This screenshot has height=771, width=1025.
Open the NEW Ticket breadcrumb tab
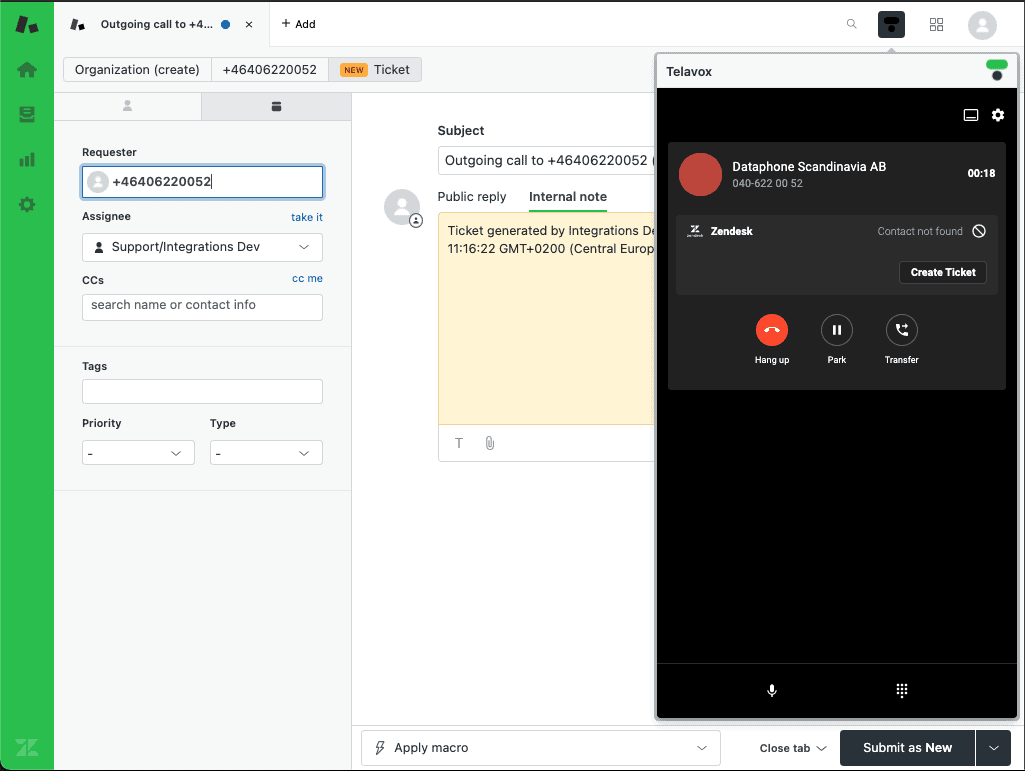[x=375, y=70]
